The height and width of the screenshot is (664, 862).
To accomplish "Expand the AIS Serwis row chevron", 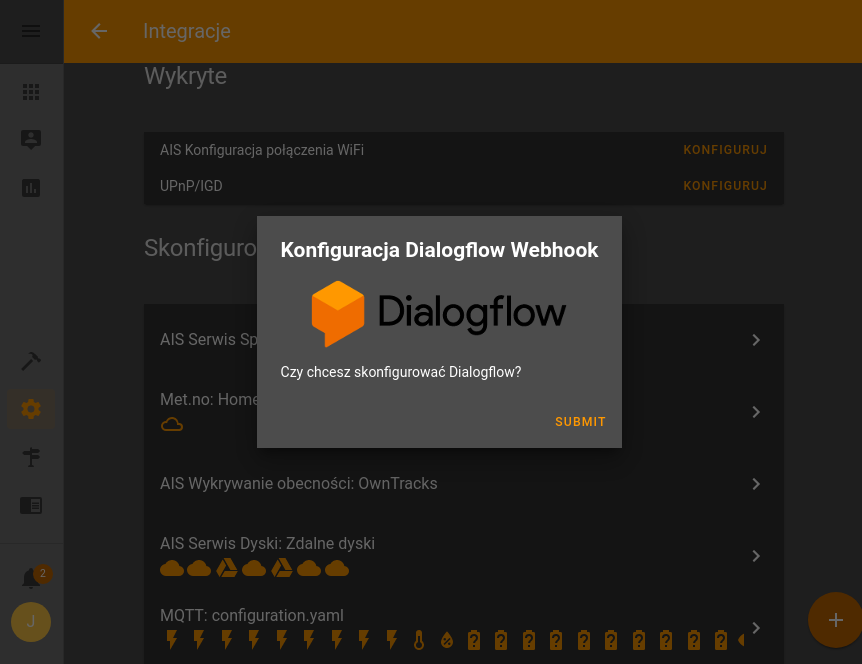I will [756, 340].
